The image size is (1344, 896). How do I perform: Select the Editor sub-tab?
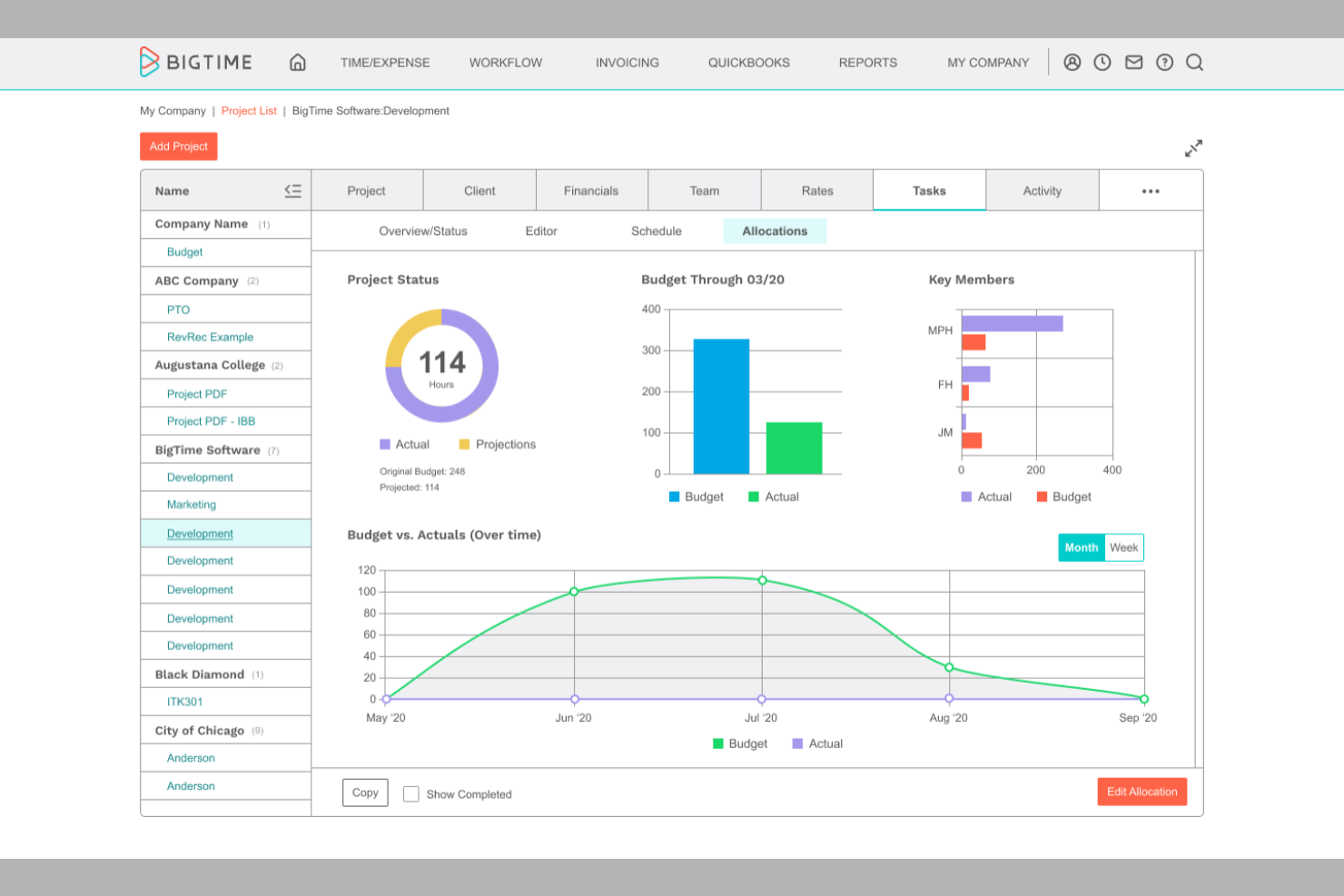click(541, 231)
